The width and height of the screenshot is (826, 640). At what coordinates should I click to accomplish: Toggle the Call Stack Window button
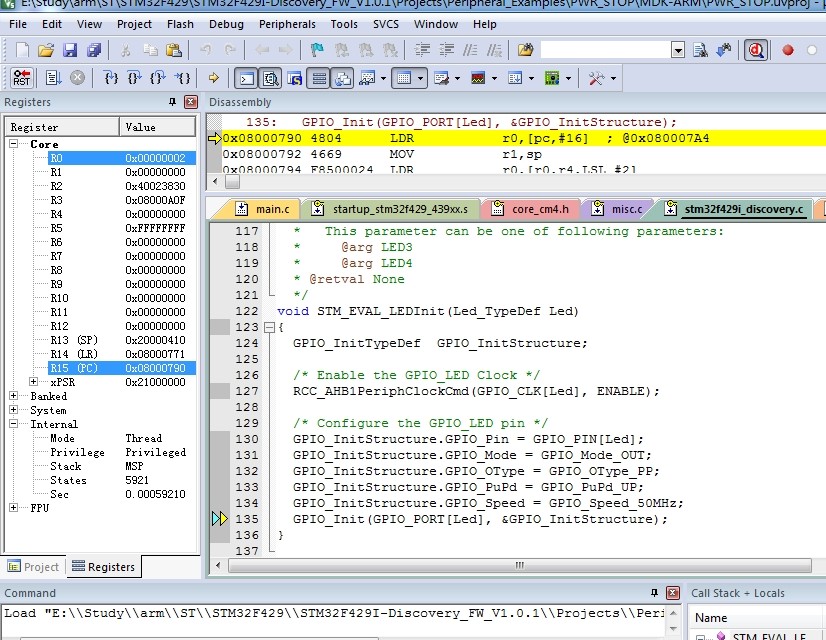point(343,78)
